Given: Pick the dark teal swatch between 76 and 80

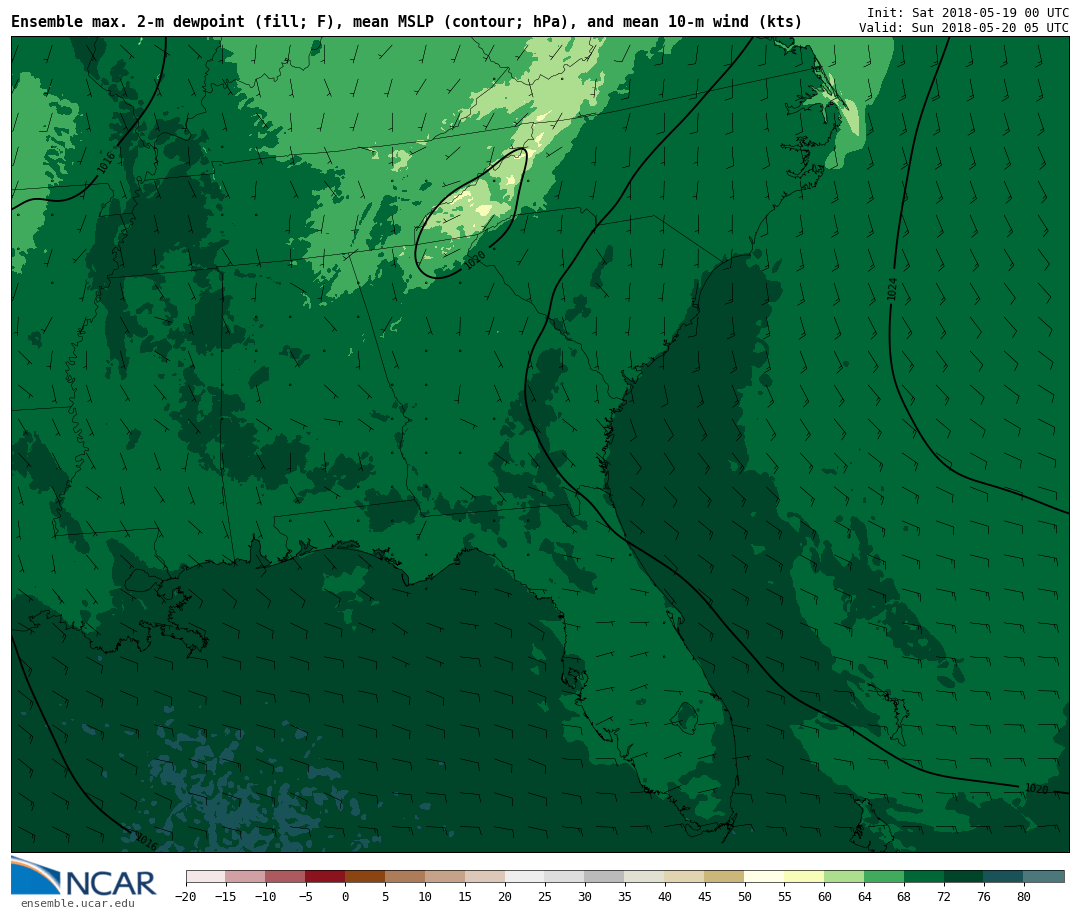Looking at the screenshot, I should coord(1004,876).
